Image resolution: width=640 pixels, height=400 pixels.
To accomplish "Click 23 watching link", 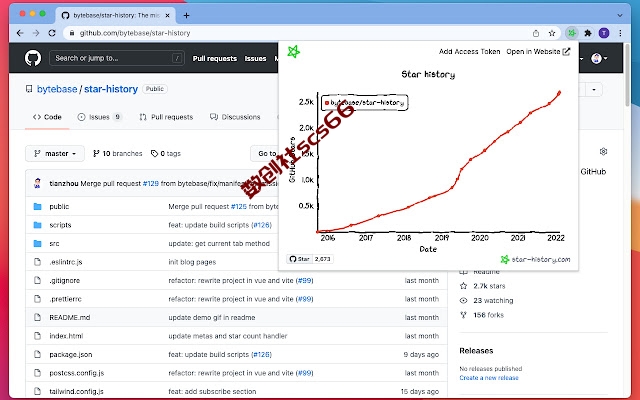I will [487, 300].
